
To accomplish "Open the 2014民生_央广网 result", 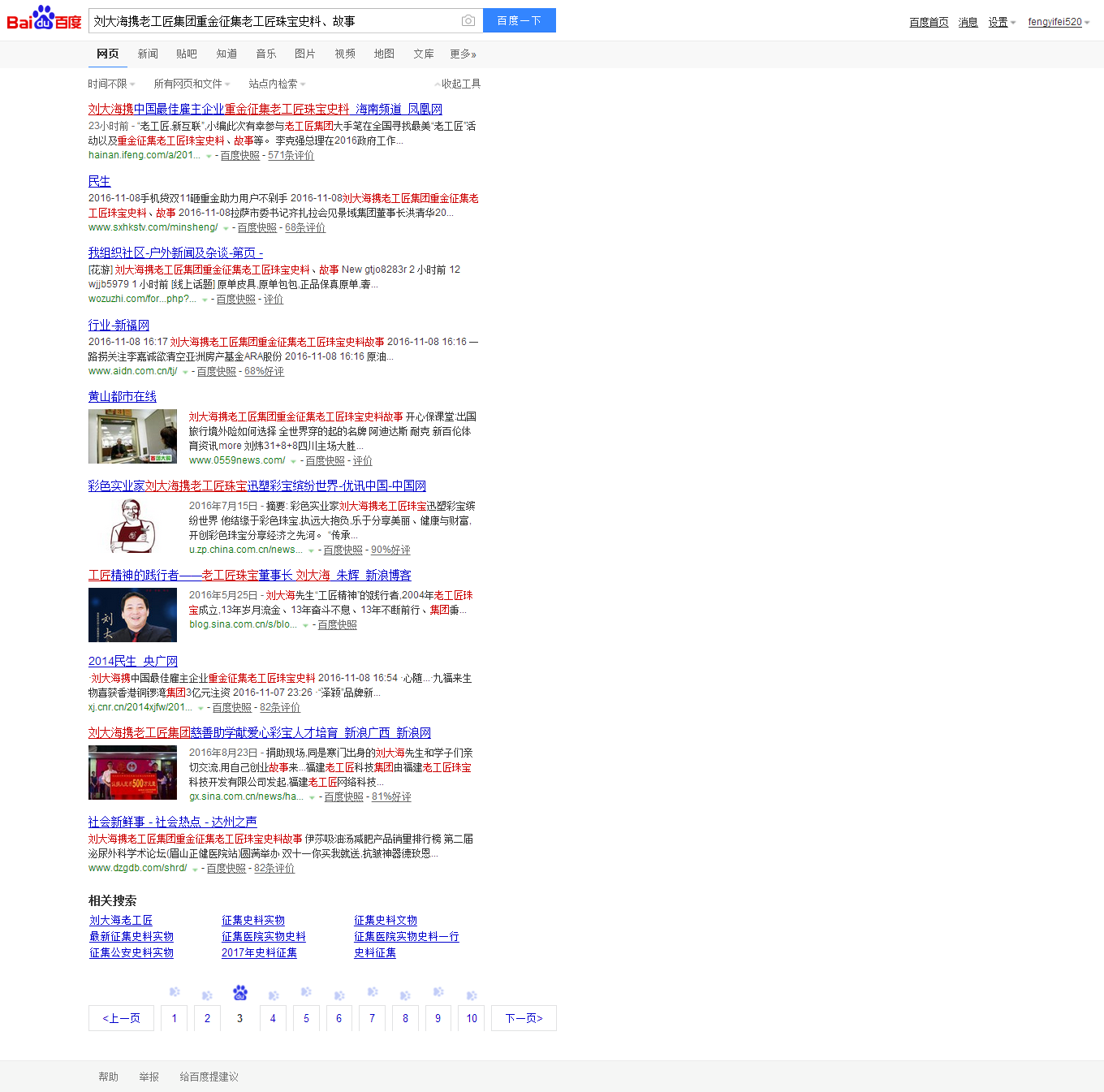I will click(133, 661).
